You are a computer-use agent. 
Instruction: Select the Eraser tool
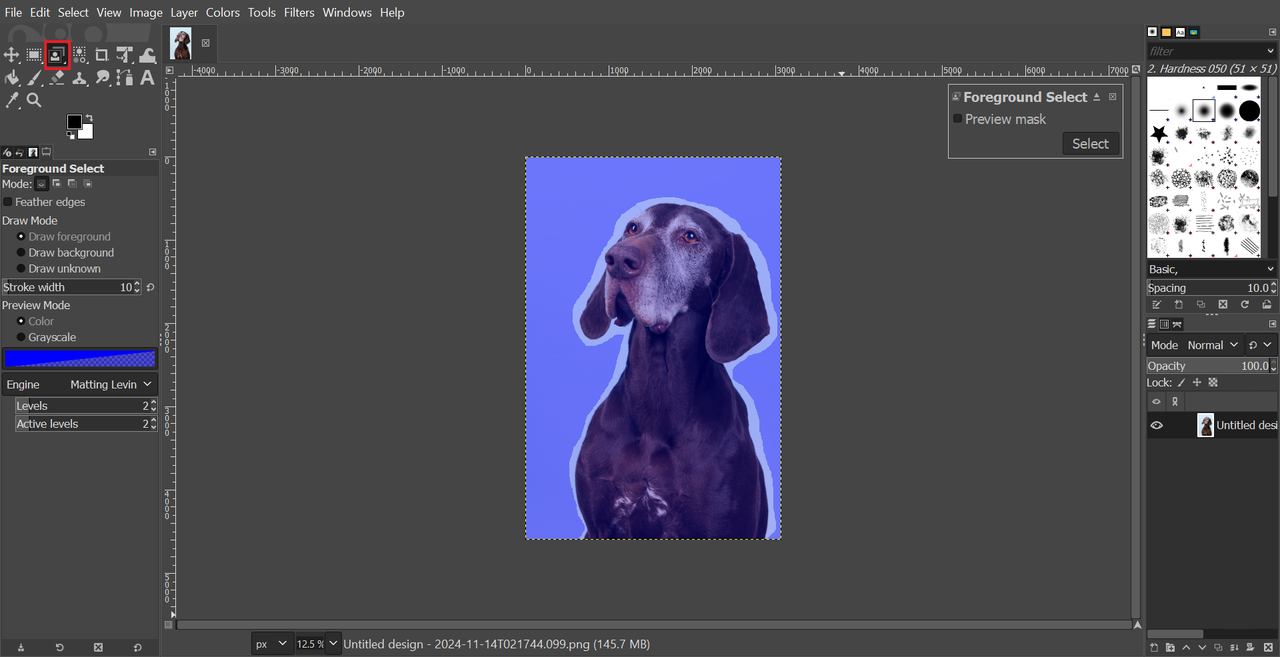[x=57, y=77]
